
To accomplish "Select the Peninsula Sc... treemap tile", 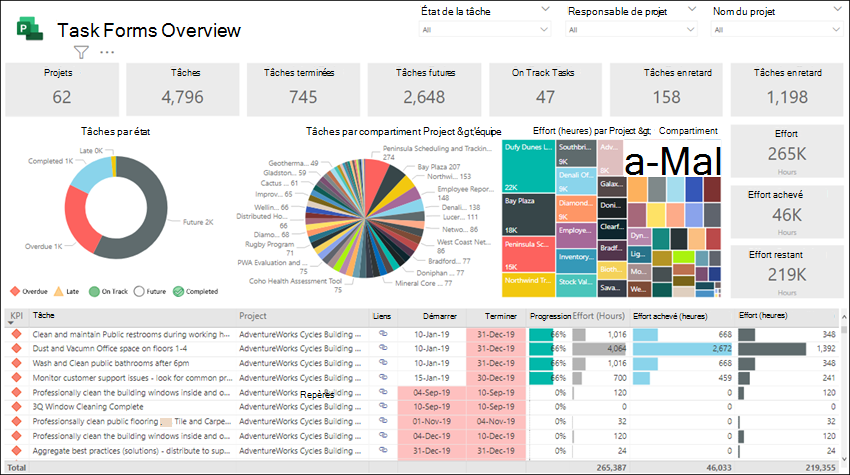I will 528,255.
